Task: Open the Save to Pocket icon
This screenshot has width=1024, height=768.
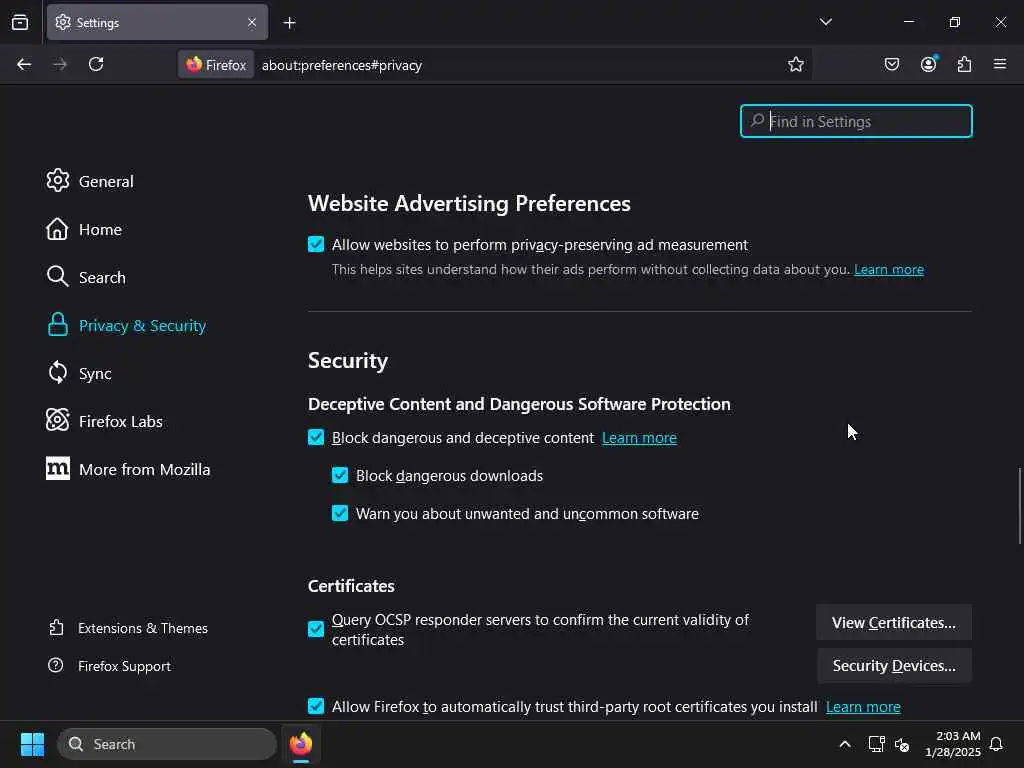Action: (892, 65)
